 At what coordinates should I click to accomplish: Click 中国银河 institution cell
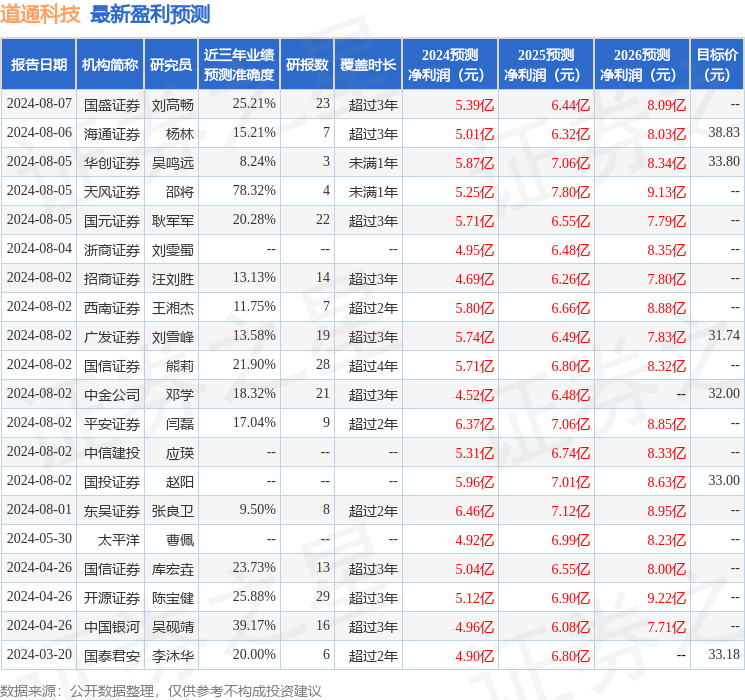tap(112, 626)
